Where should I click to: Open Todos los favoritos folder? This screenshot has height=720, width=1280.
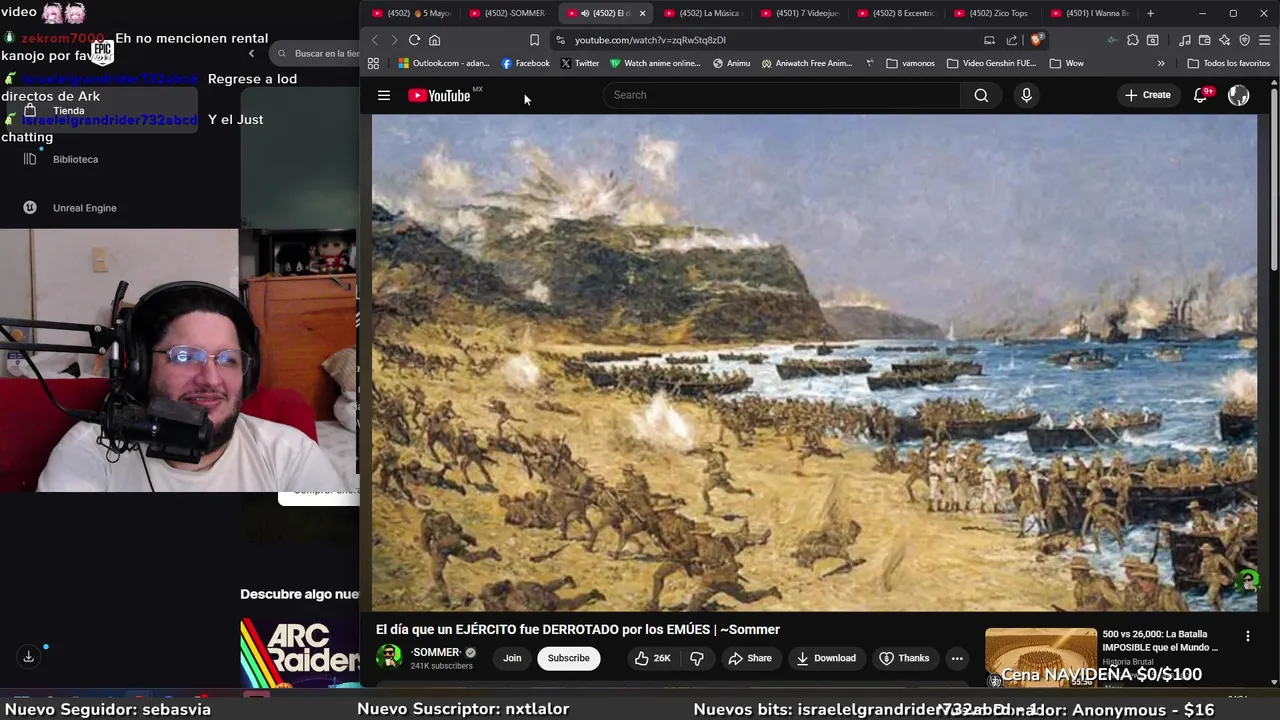(x=1229, y=63)
